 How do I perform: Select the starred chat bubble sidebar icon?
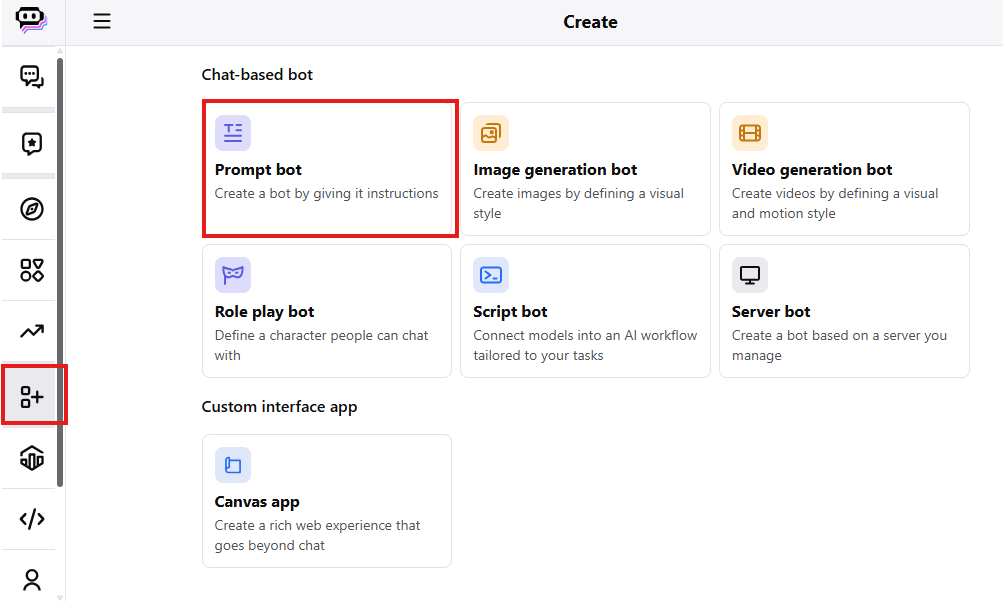32,144
